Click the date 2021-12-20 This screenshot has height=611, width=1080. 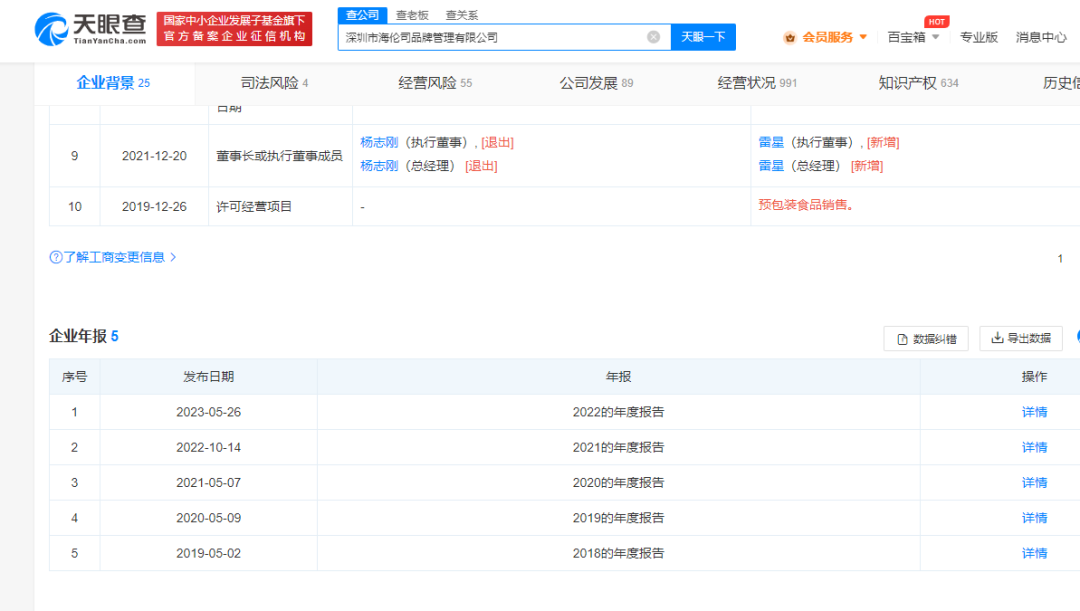click(x=154, y=156)
